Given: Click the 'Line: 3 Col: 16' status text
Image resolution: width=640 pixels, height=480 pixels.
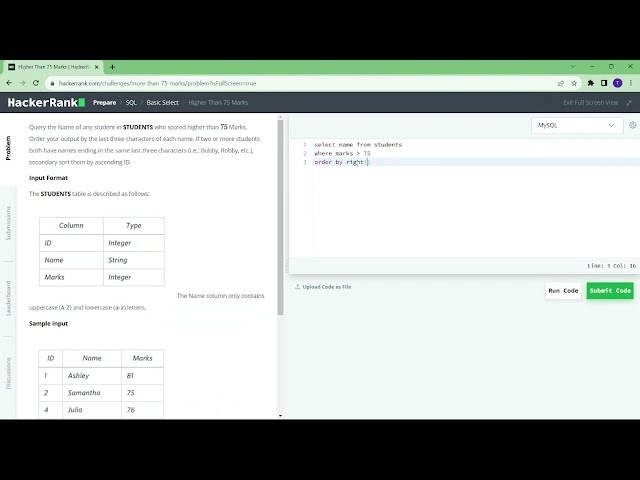Looking at the screenshot, I should point(611,266).
